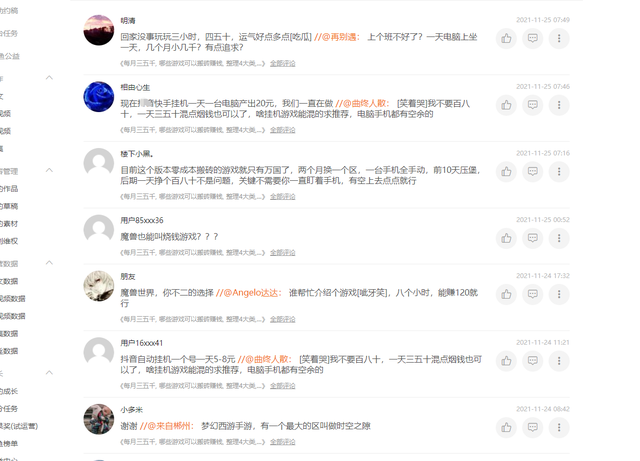Viewport: 640px width, 461px height.
Task: Open more options for 明涛's comment
Action: [x=559, y=38]
